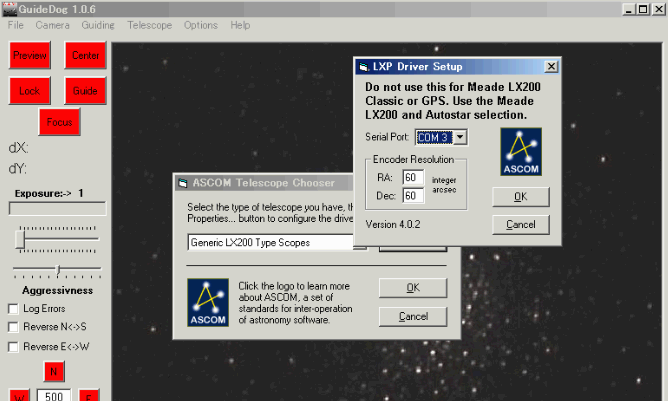
Task: Minimize the GuideDog window
Action: coord(629,9)
